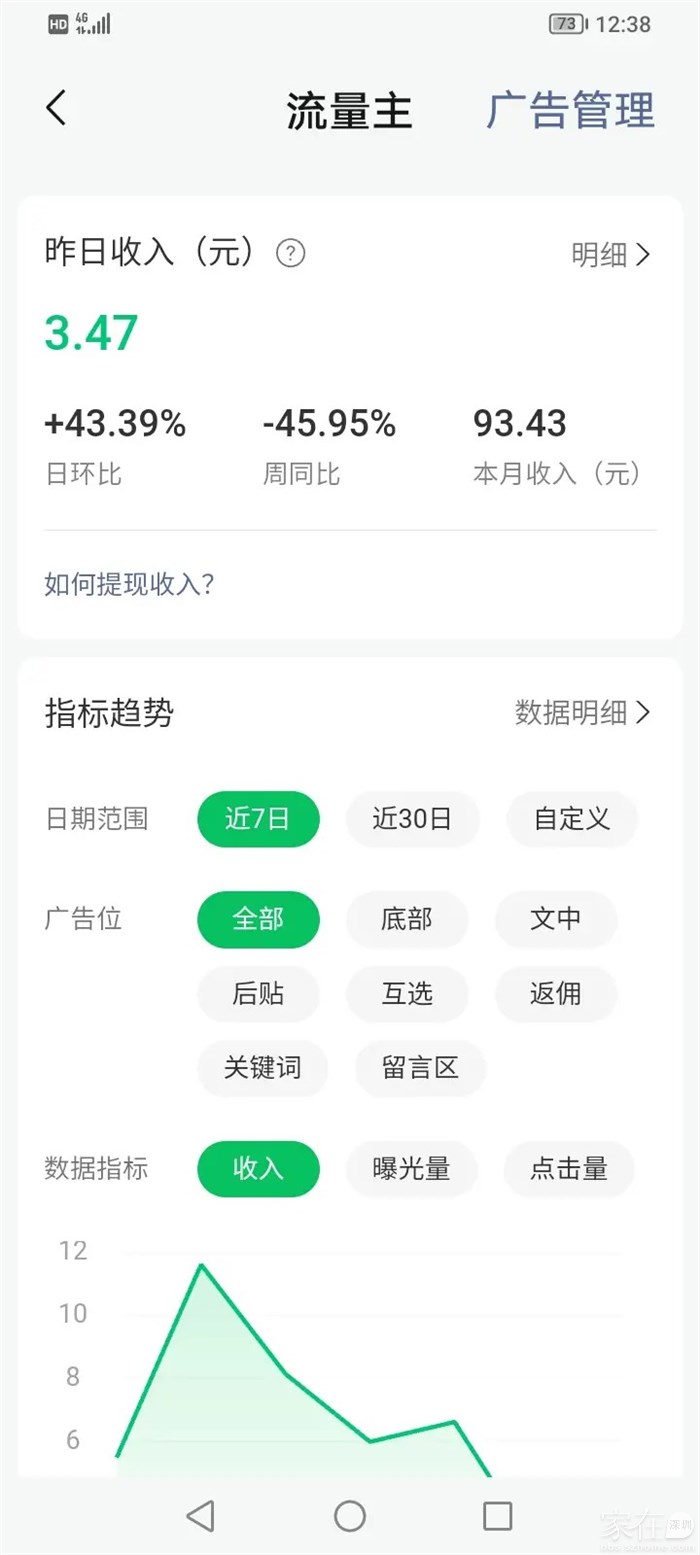The width and height of the screenshot is (700, 1555).
Task: Expand 数据明细 data details
Action: click(x=583, y=712)
